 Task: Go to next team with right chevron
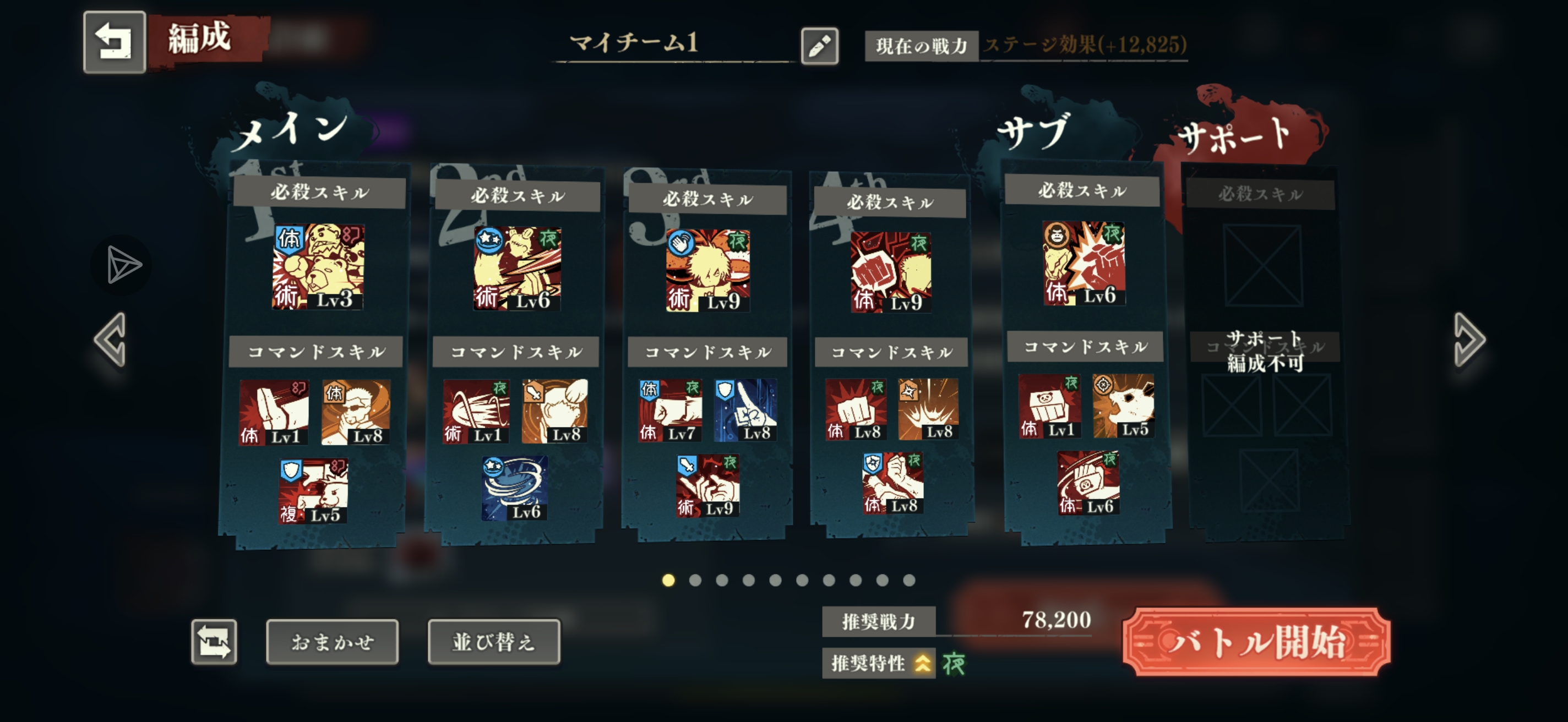[1469, 340]
